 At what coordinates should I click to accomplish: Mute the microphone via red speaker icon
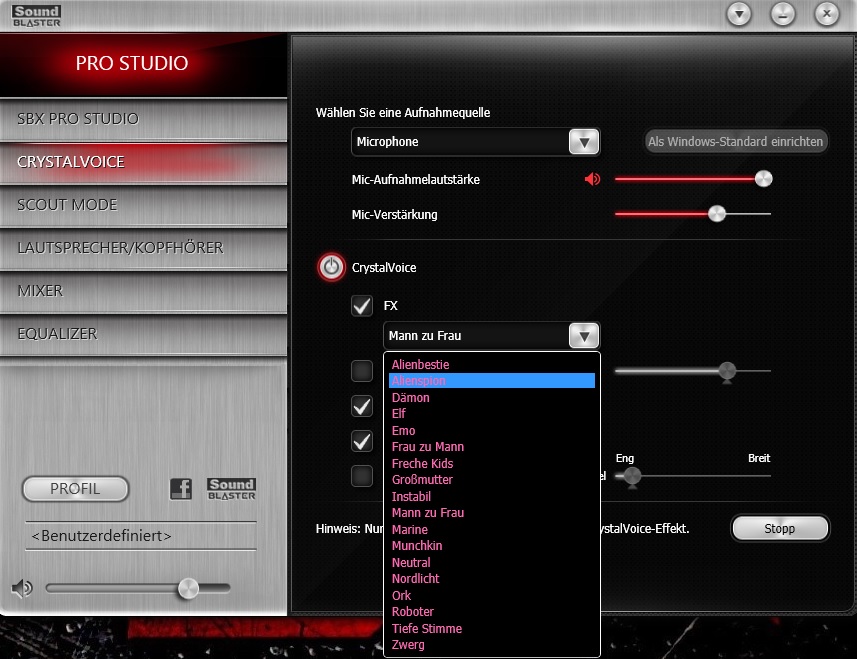point(592,179)
